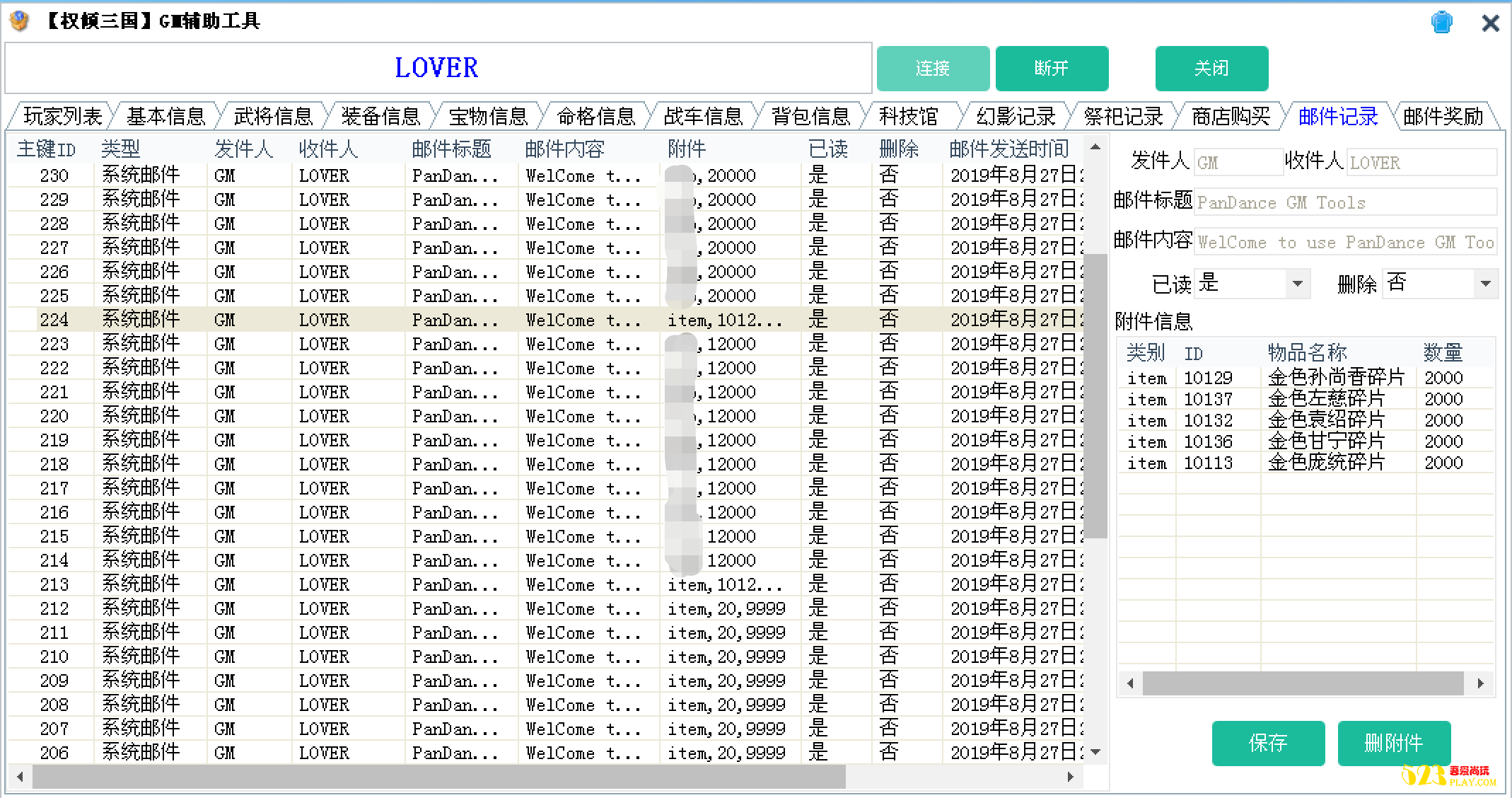This screenshot has height=798, width=1512.
Task: Select attachment row 金色孙尚香碎片
Action: pos(1307,378)
